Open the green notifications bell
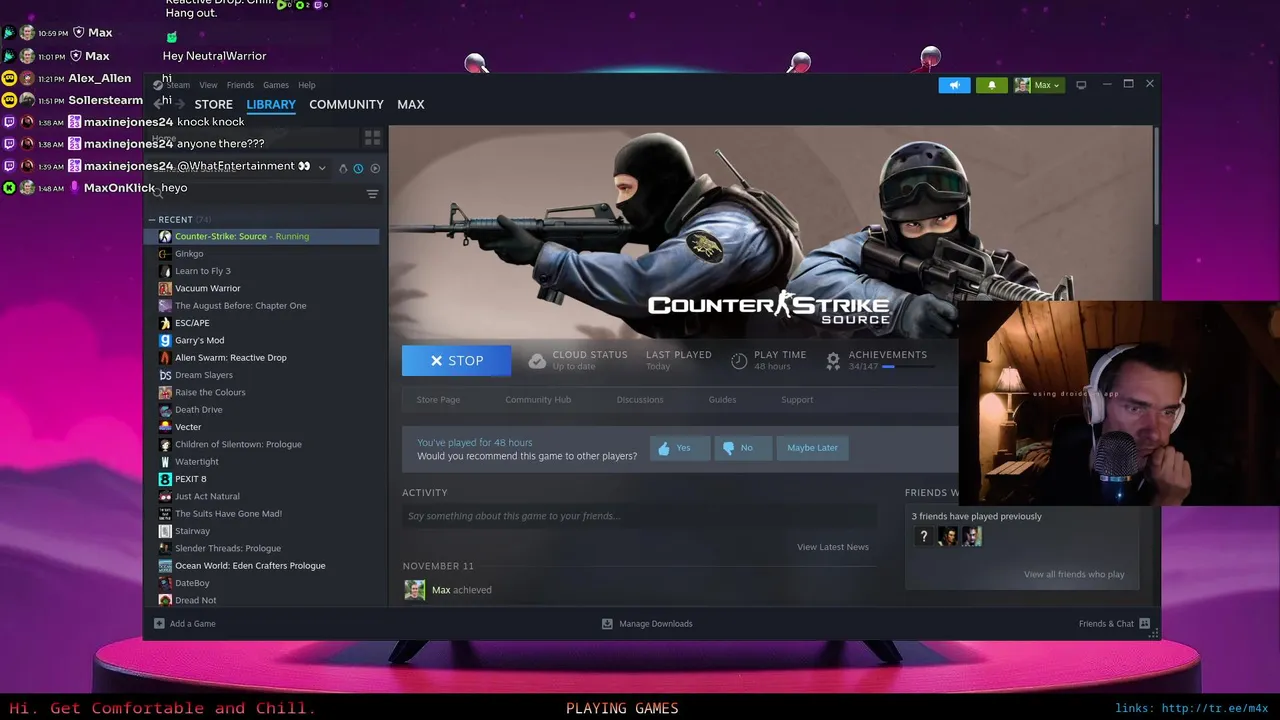Screen dimensions: 1280x720 [x=991, y=85]
